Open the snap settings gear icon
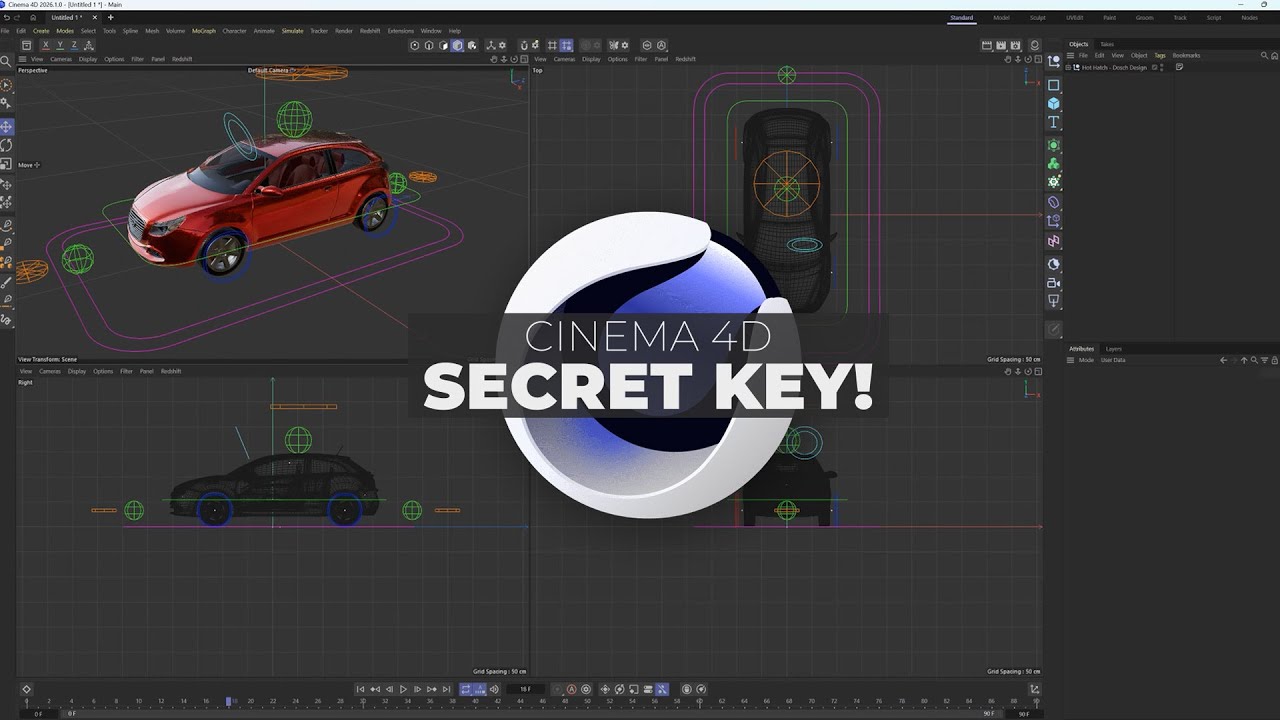Viewport: 1280px width, 720px height. pos(535,45)
